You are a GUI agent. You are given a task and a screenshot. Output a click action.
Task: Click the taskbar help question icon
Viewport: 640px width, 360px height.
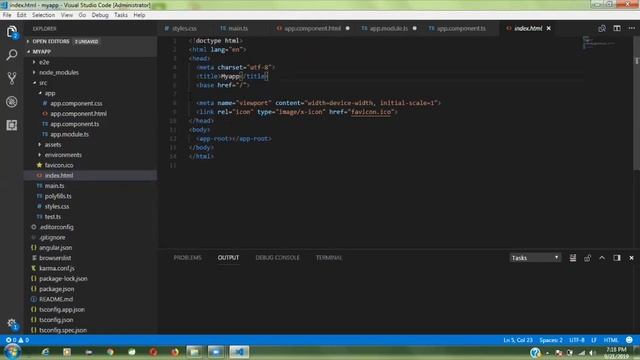(535, 352)
